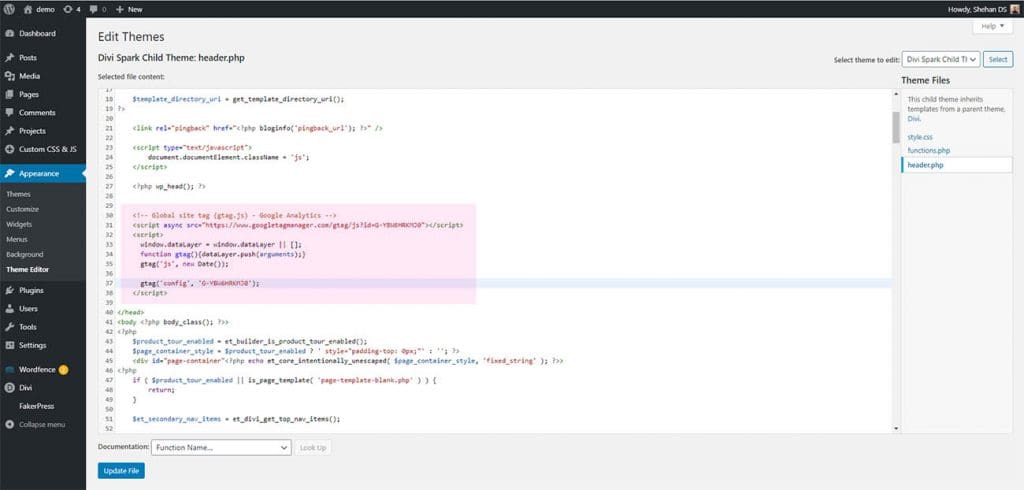Click the editor scrollbar up arrow

click(x=896, y=93)
